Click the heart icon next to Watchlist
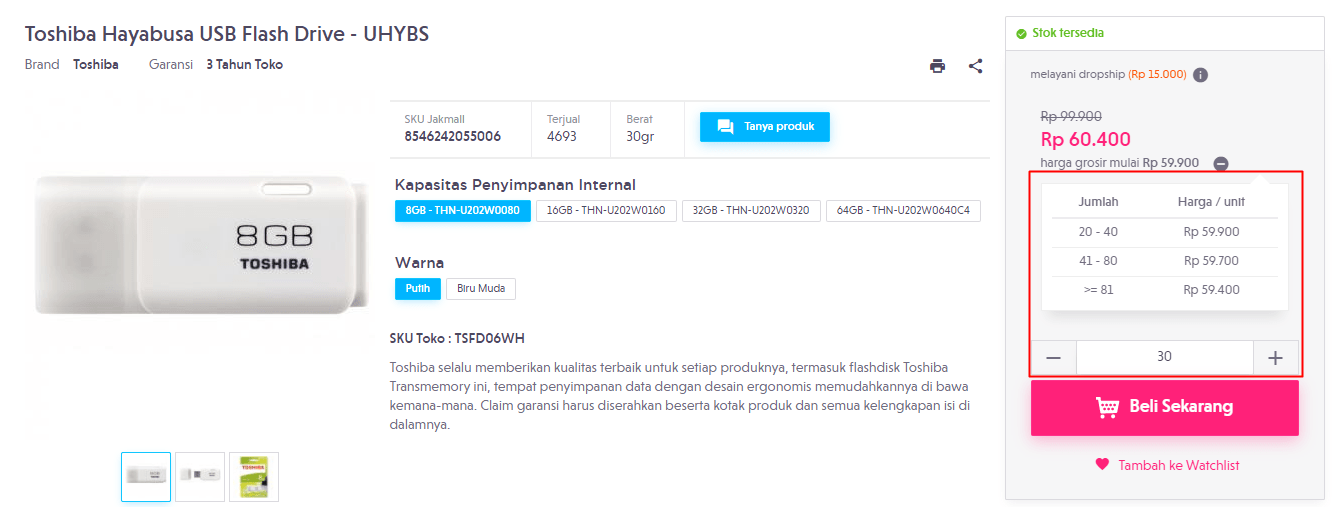 coord(1103,464)
